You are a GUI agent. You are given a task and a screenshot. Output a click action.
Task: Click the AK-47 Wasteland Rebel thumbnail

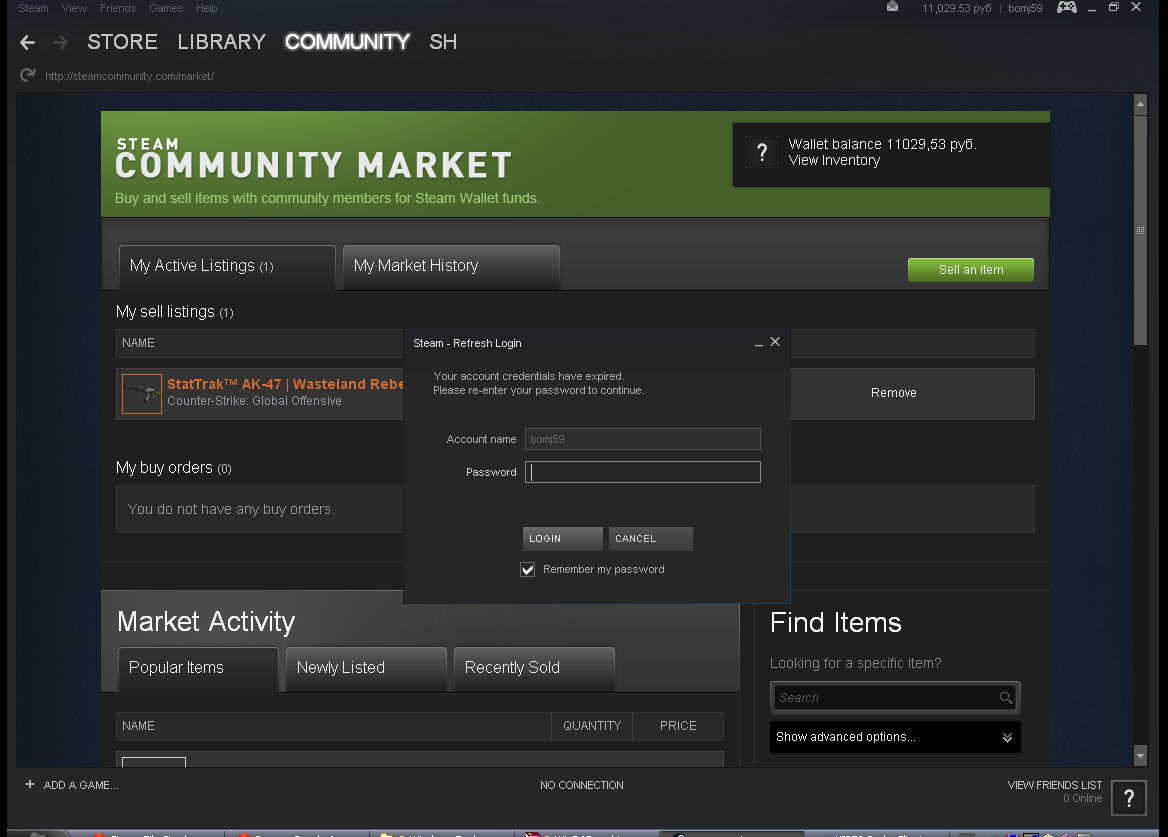tap(142, 393)
